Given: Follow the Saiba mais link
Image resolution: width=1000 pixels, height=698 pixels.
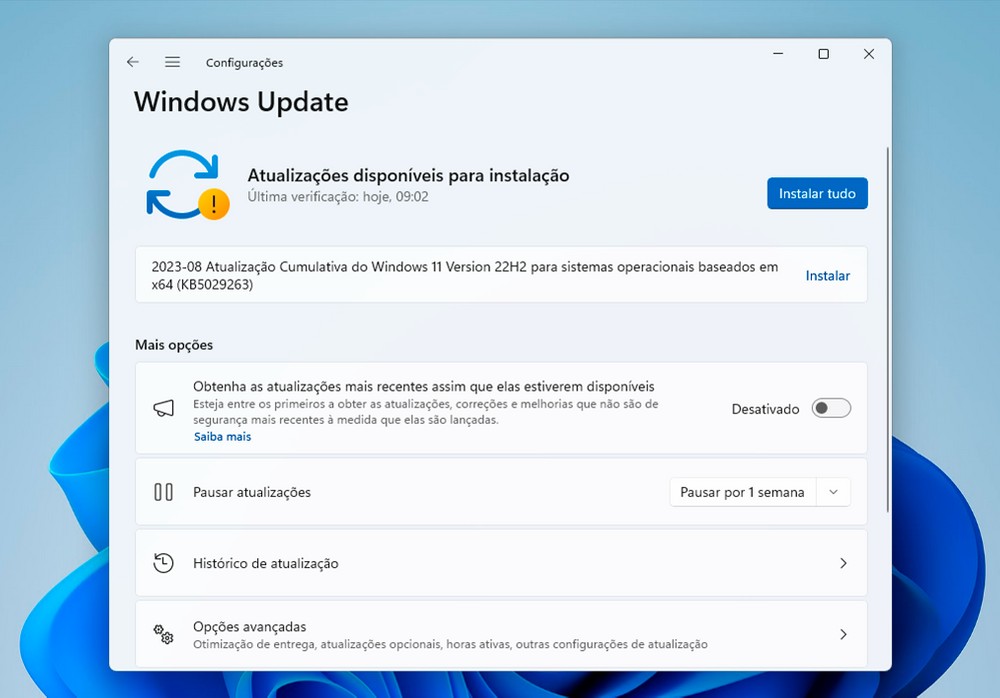Looking at the screenshot, I should pos(222,437).
